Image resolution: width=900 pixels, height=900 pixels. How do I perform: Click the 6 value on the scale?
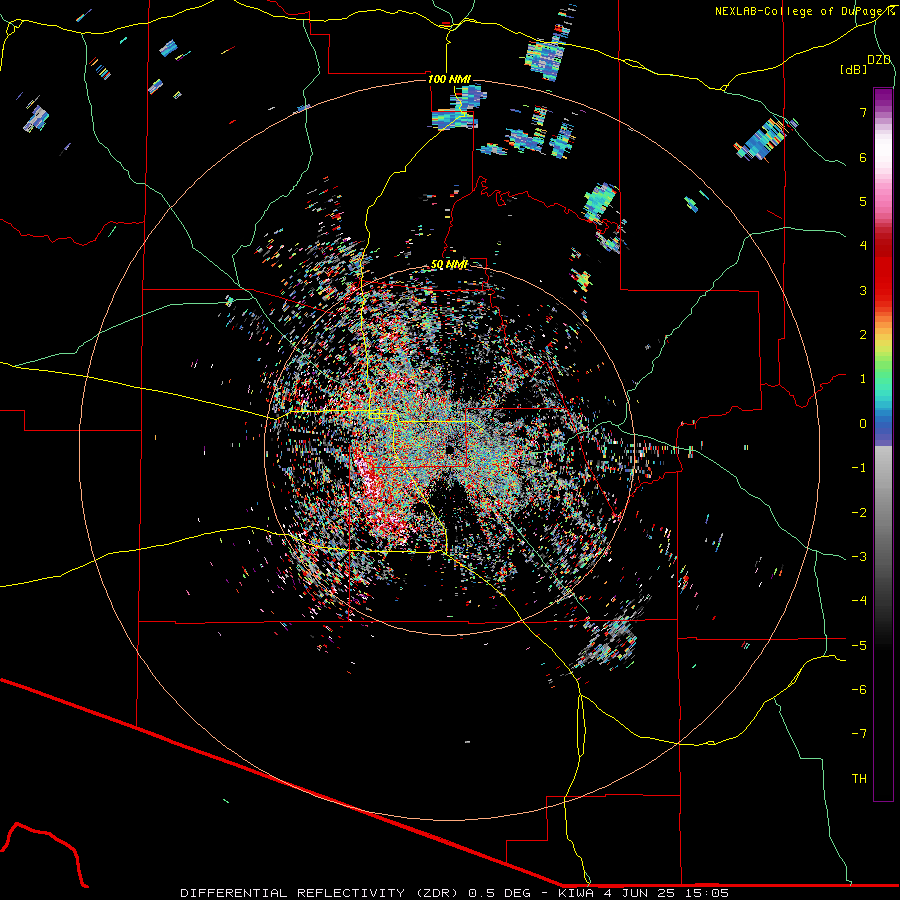click(863, 157)
